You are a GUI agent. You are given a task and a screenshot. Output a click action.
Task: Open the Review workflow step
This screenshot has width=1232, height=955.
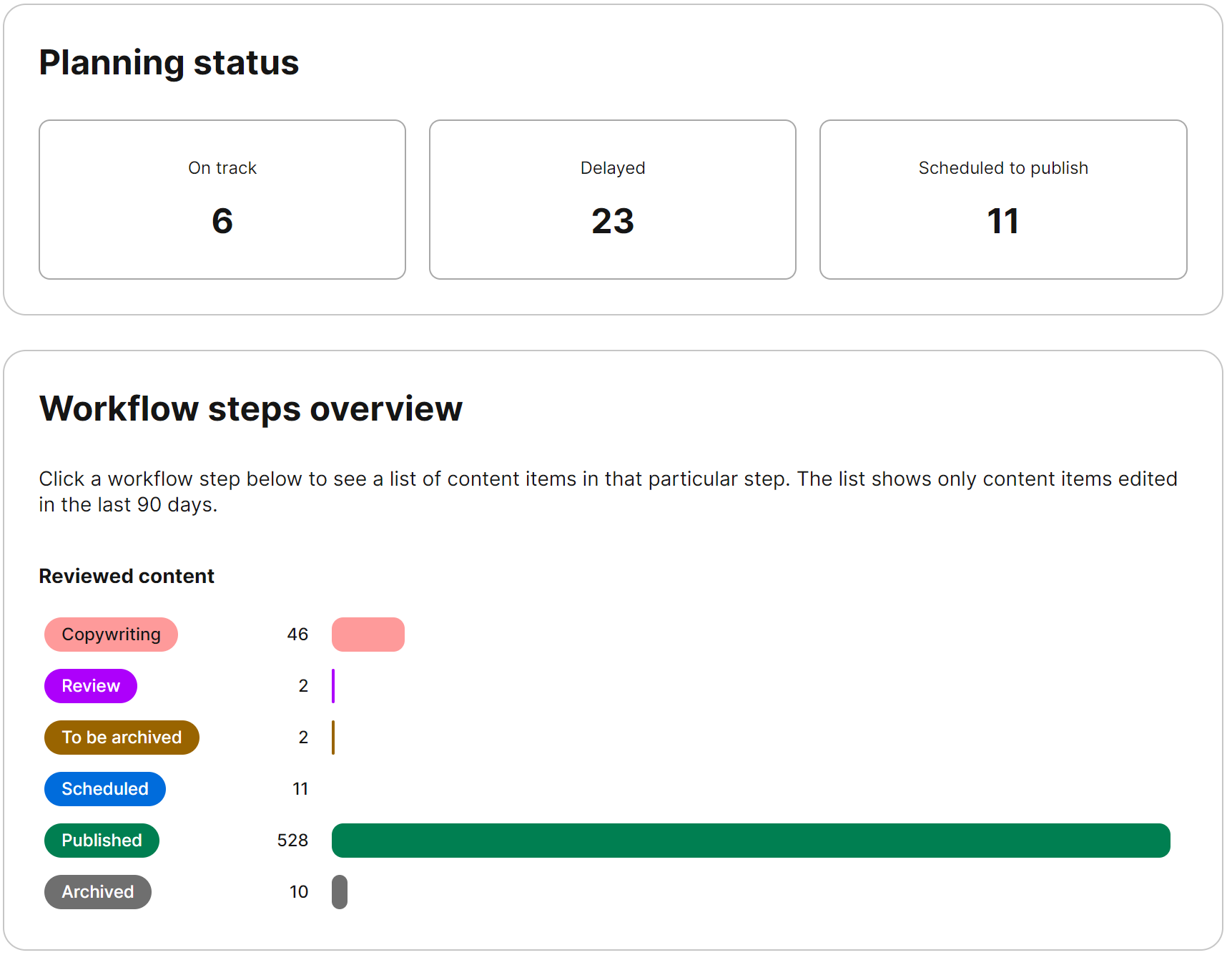(x=90, y=685)
